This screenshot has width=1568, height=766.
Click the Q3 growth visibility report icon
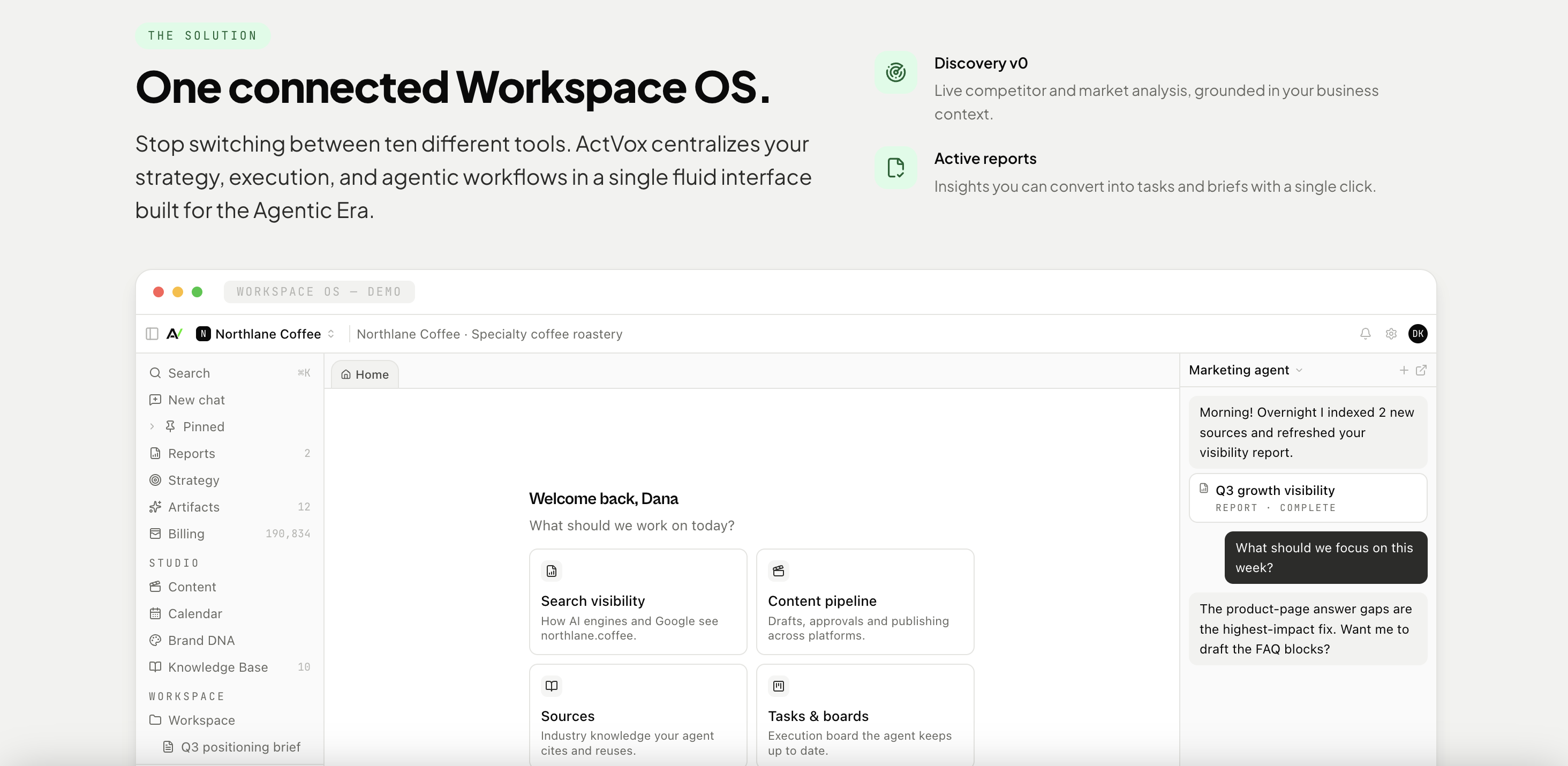pyautogui.click(x=1204, y=489)
